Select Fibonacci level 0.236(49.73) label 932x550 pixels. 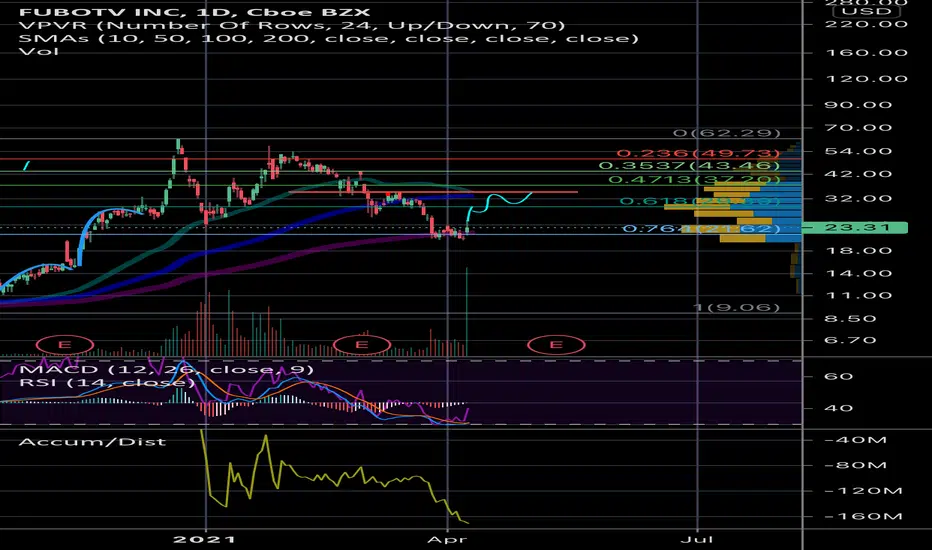tap(698, 153)
